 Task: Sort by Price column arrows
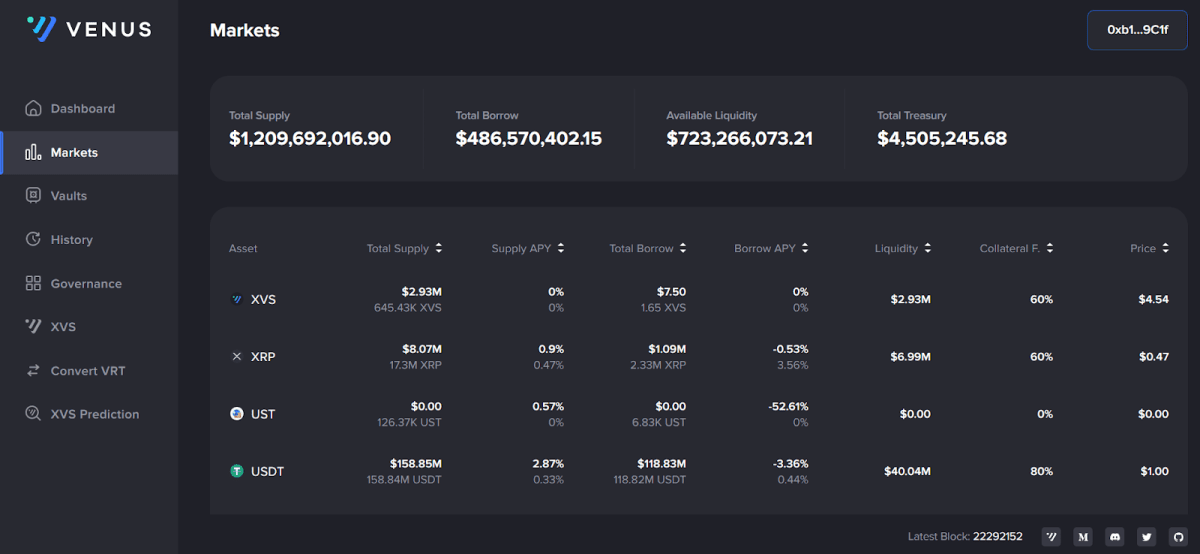point(1166,248)
